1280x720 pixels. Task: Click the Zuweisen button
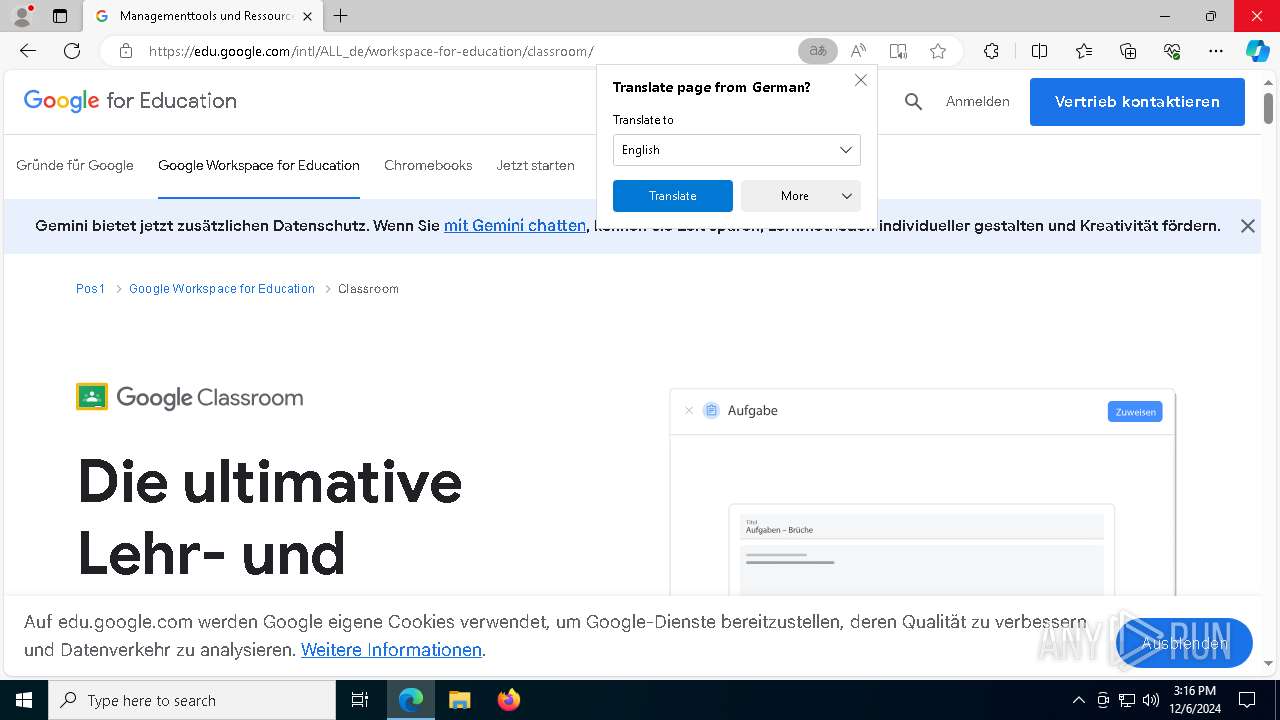[x=1135, y=412]
